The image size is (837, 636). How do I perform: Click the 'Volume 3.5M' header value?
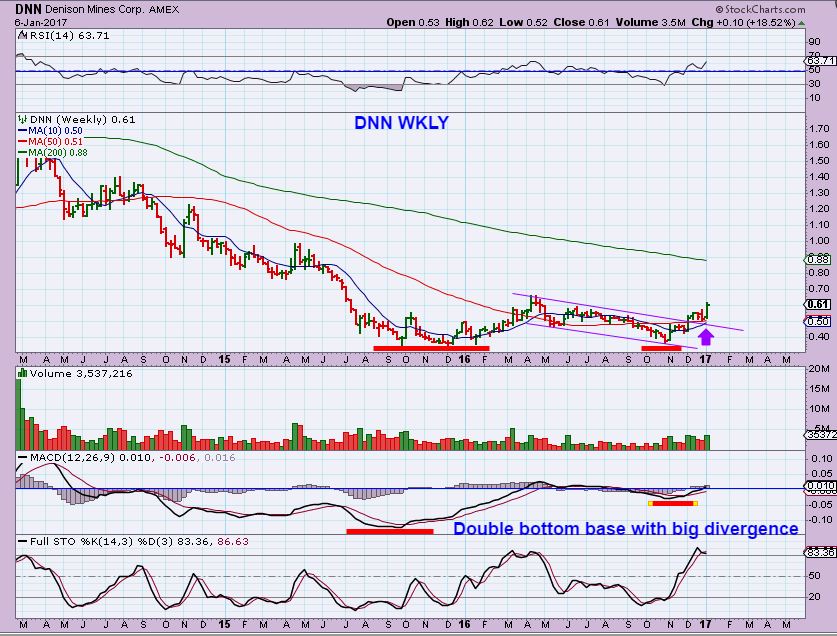pyautogui.click(x=650, y=22)
